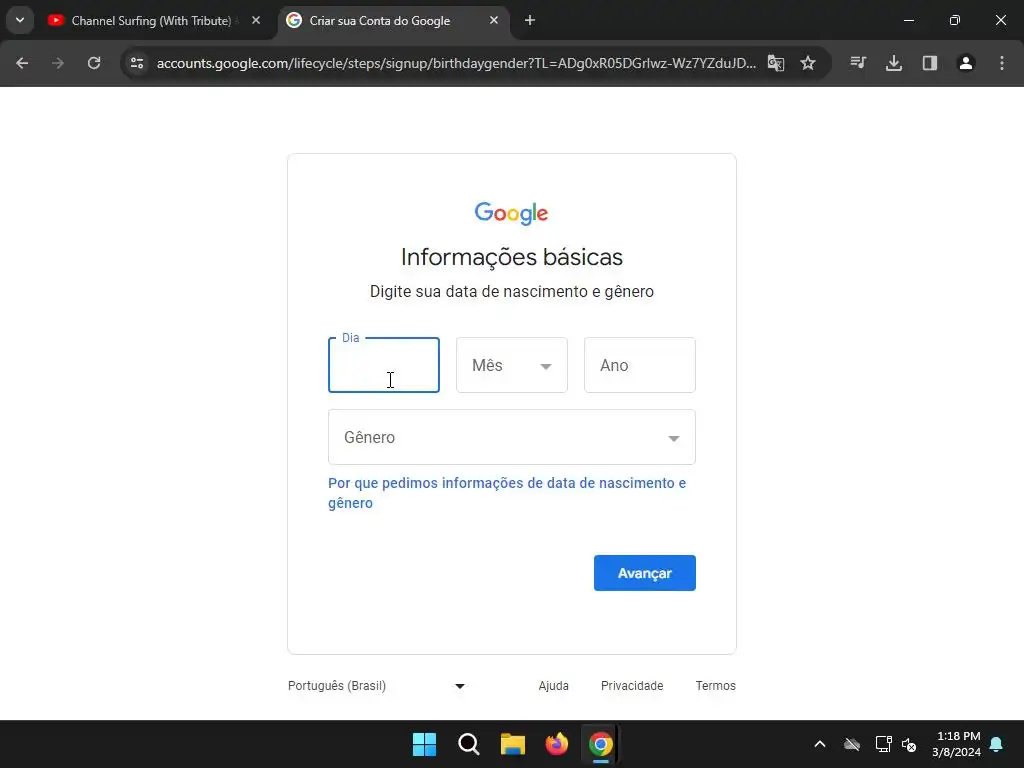Open the Ajuda link
The height and width of the screenshot is (768, 1024).
point(554,686)
